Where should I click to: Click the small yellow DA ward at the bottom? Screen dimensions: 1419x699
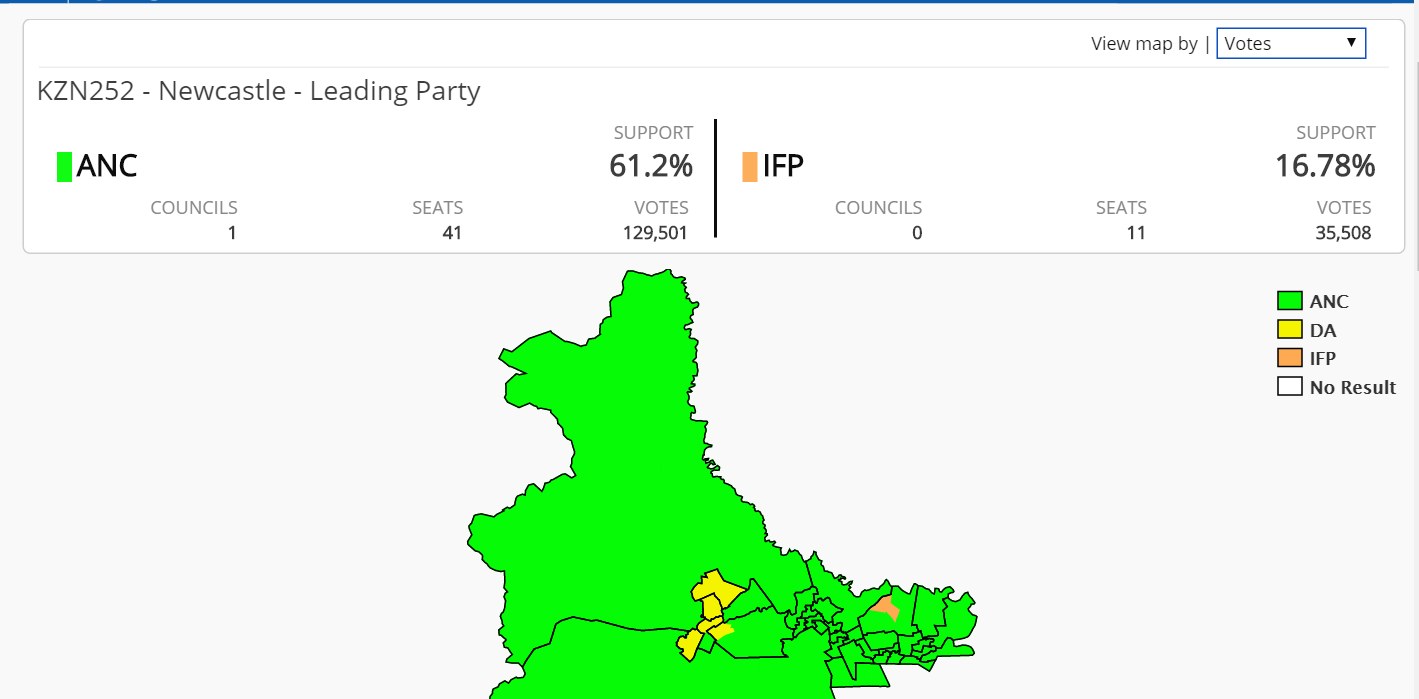pyautogui.click(x=689, y=644)
